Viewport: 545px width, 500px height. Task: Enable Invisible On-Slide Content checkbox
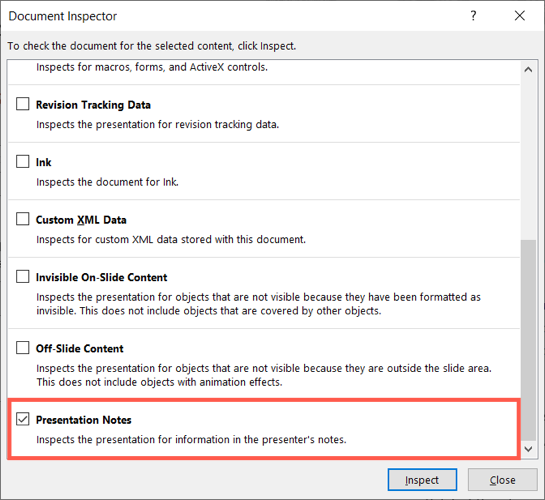[x=23, y=277]
